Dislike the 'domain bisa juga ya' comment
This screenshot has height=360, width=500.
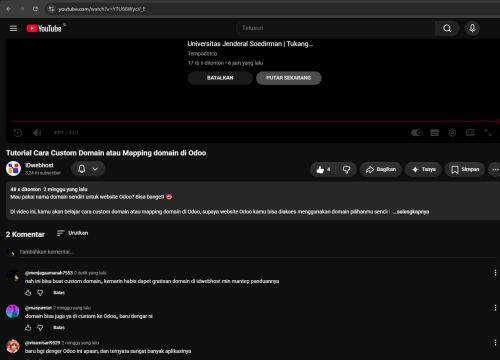(40, 328)
